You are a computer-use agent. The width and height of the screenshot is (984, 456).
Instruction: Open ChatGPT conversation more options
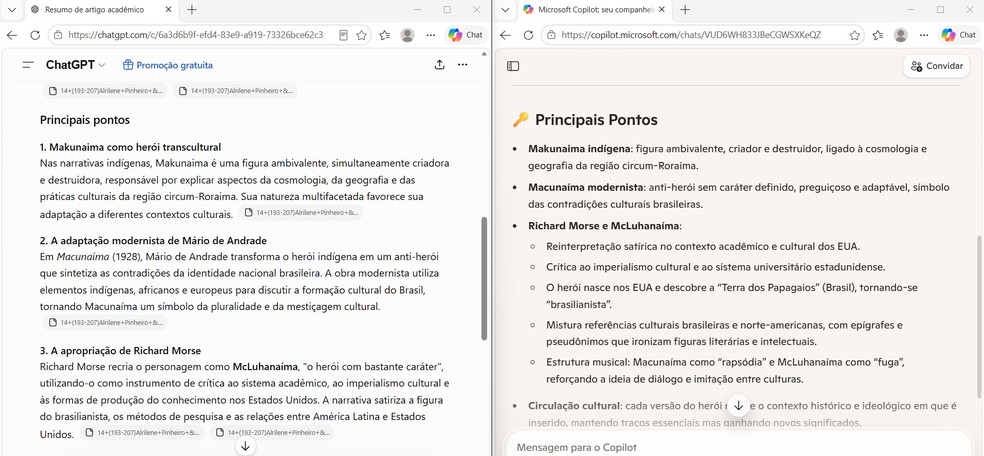[x=463, y=65]
